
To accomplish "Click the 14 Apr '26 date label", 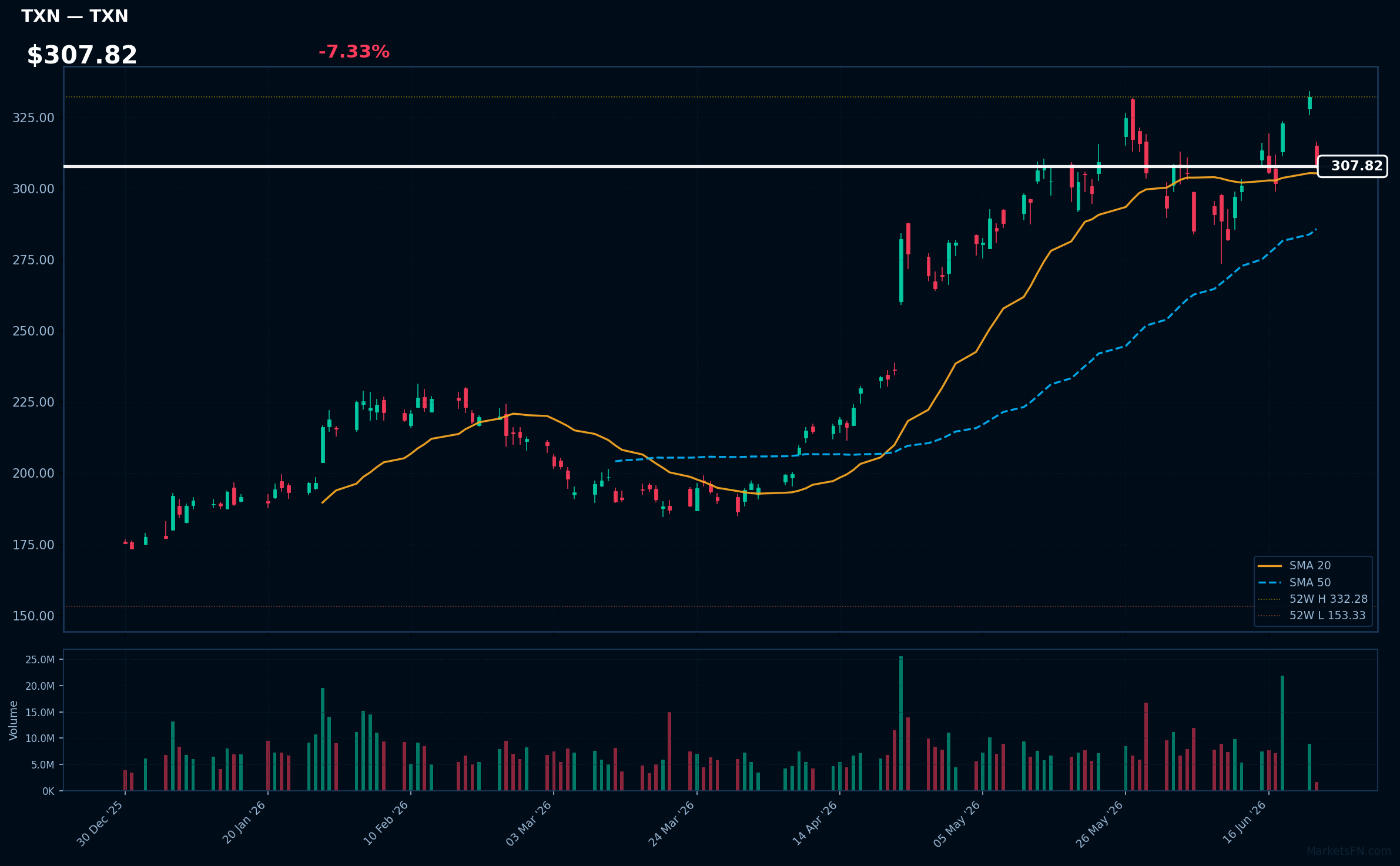I will (815, 824).
